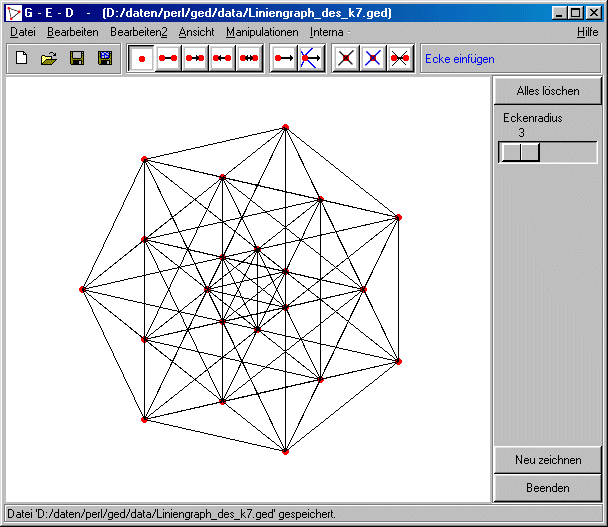Select the move vertex tool (dot with arrow)
The height and width of the screenshot is (527, 608).
click(x=284, y=59)
